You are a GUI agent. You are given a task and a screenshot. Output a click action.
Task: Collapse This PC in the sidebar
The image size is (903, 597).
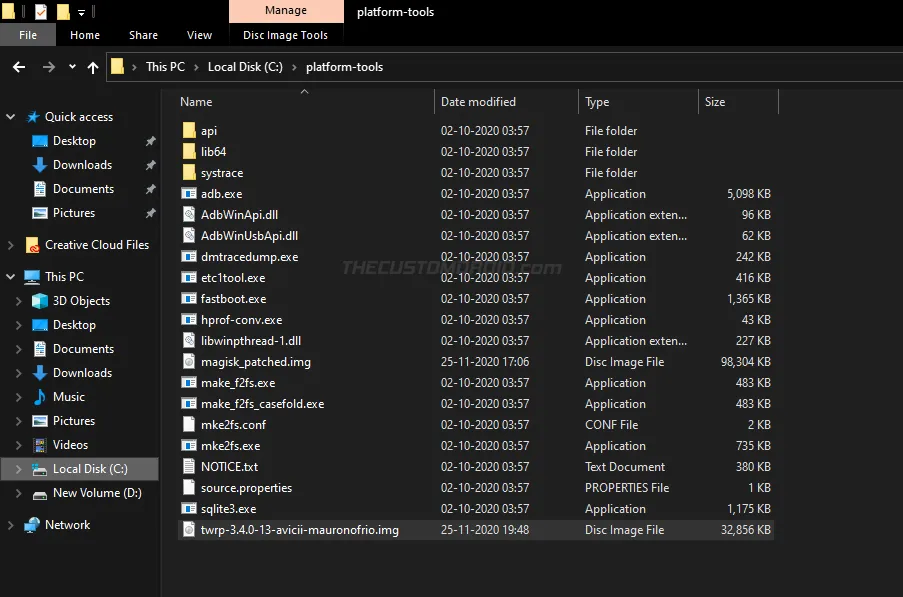[10, 276]
